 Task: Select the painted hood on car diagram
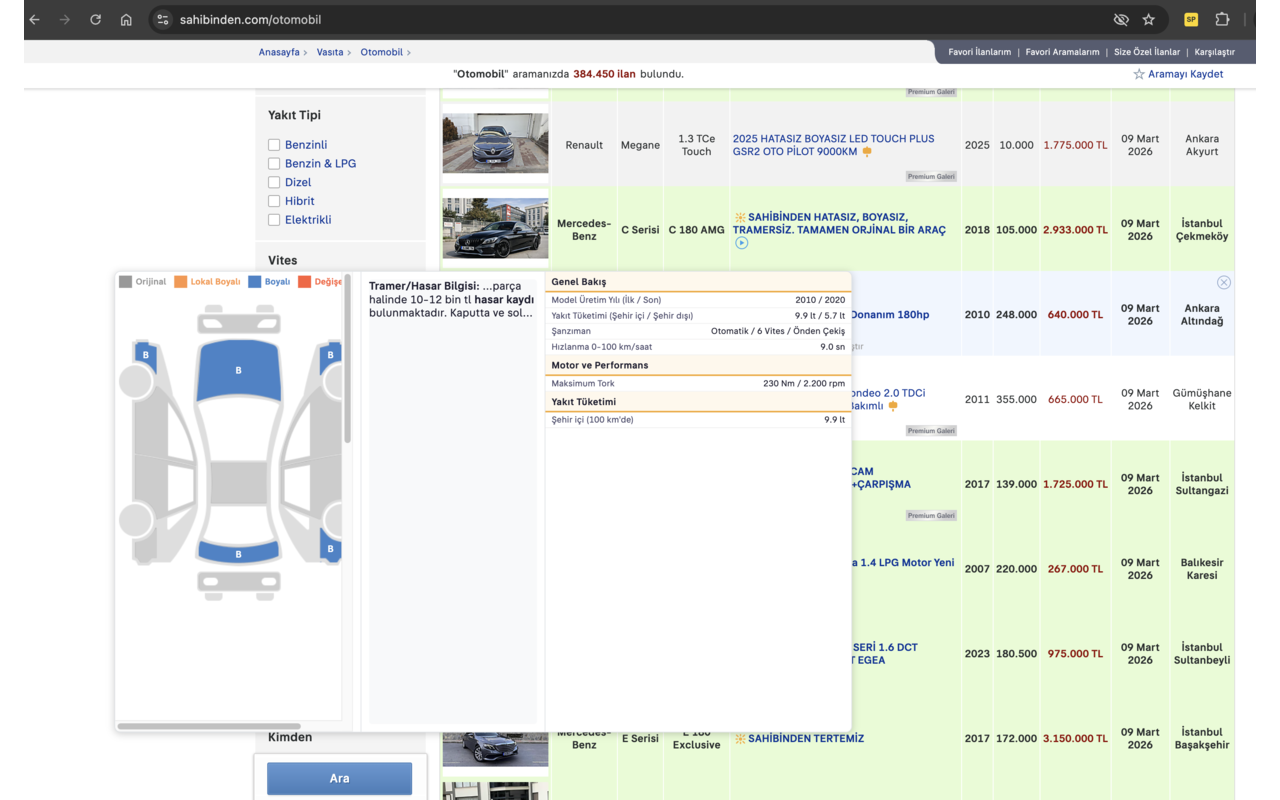click(238, 370)
